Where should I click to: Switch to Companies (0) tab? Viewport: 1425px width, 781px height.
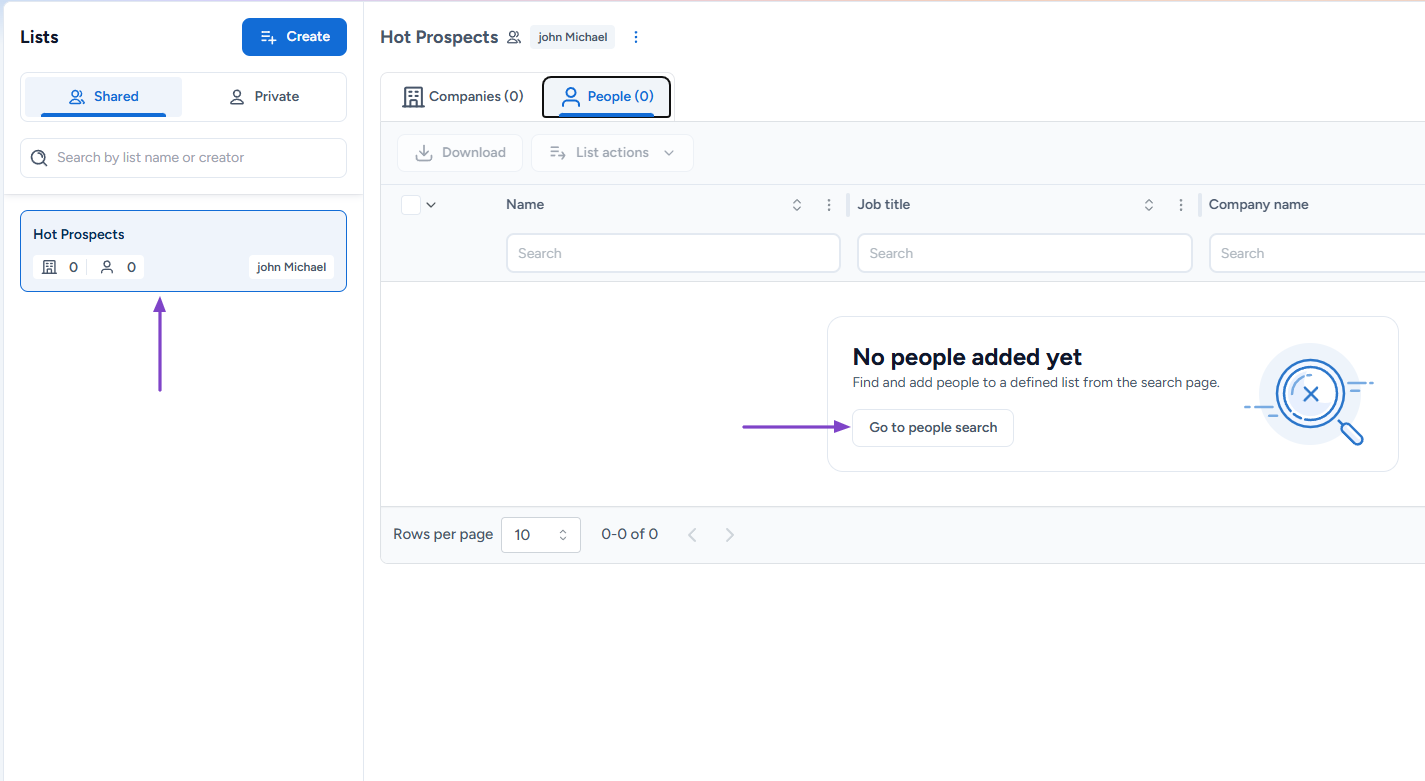[462, 97]
